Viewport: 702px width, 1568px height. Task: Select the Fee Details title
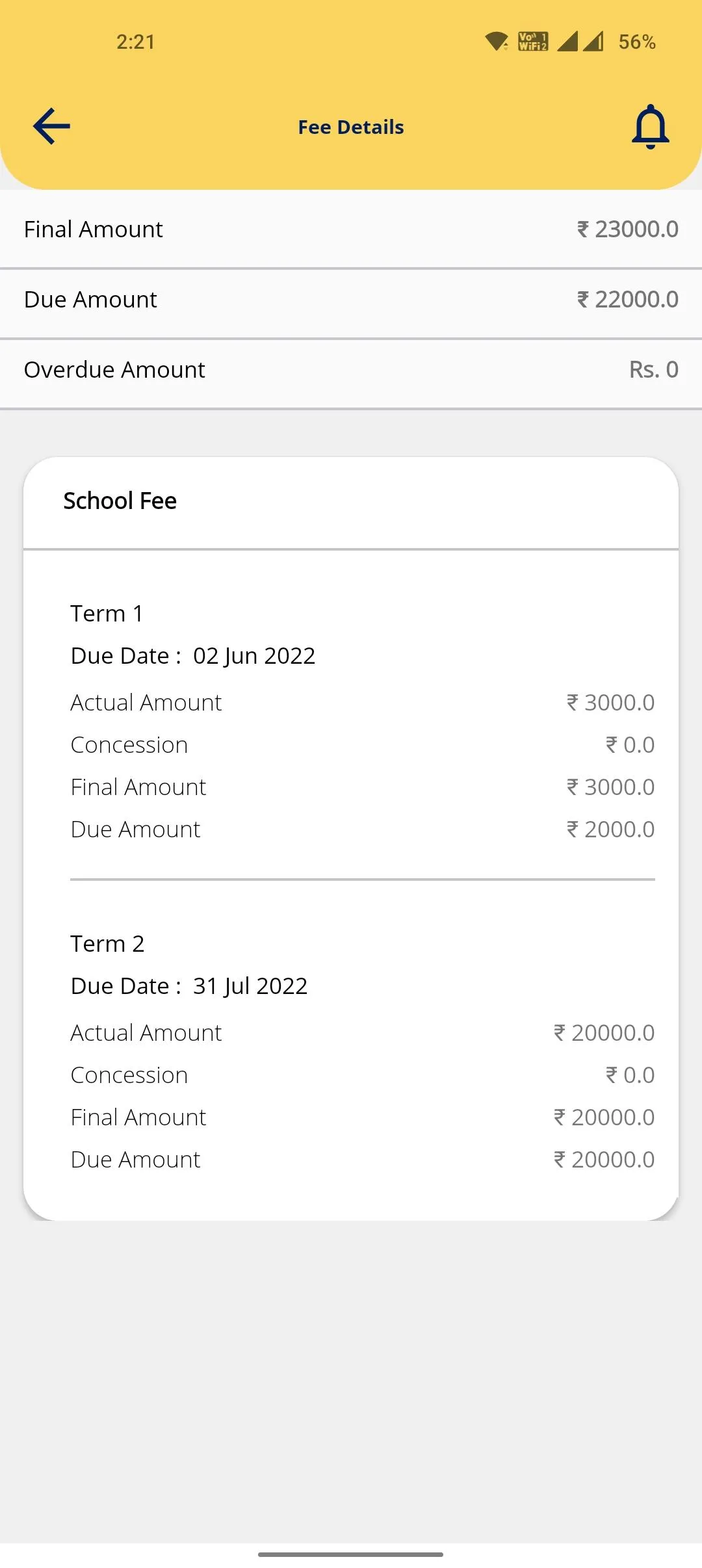351,127
